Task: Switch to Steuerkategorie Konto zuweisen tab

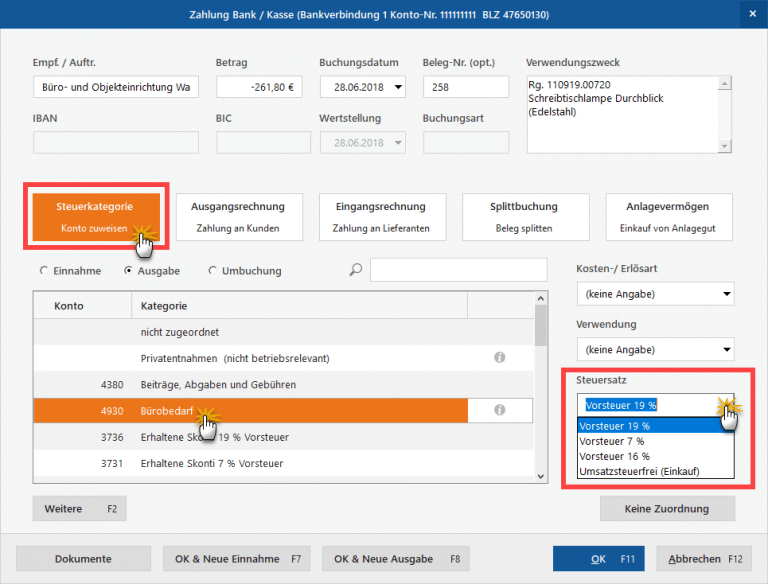Action: tap(96, 217)
